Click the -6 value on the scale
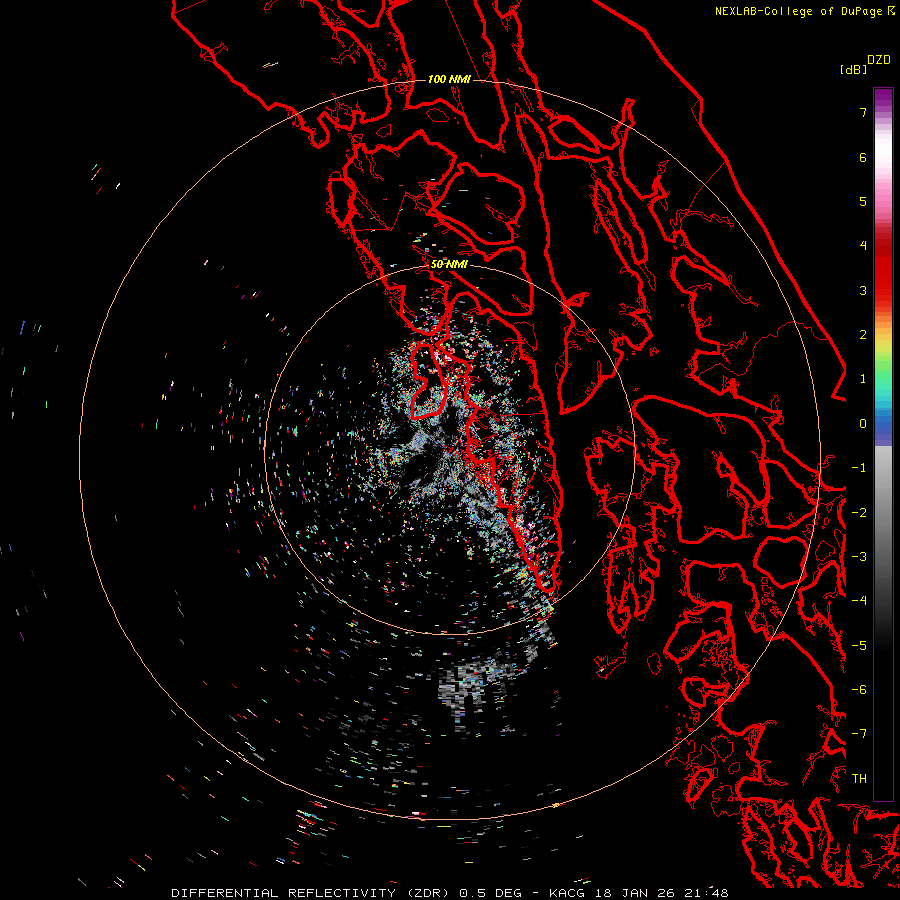Screen dimensions: 900x900 coord(859,690)
